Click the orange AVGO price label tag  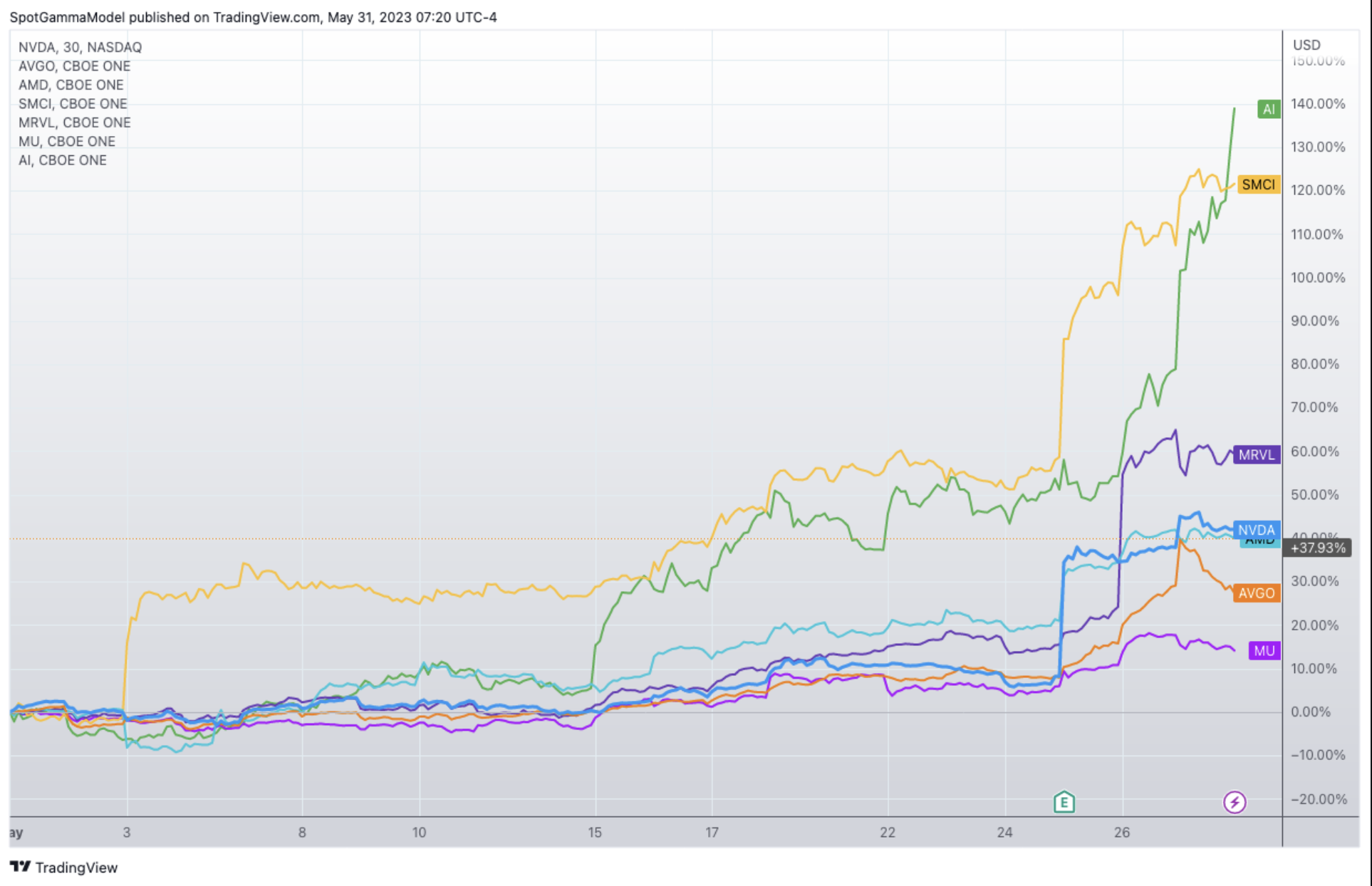1256,593
